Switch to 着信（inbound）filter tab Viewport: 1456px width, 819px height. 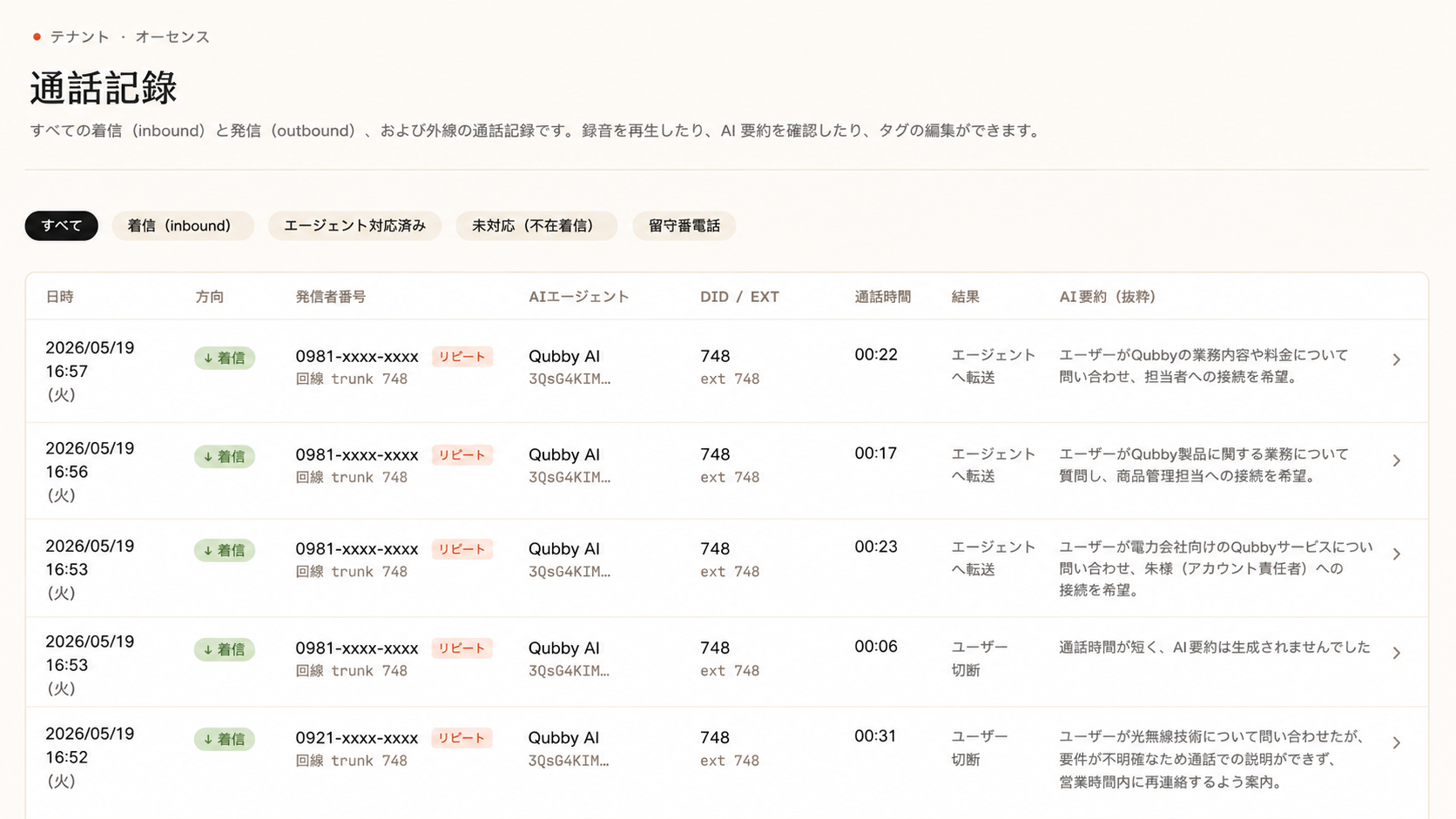183,225
